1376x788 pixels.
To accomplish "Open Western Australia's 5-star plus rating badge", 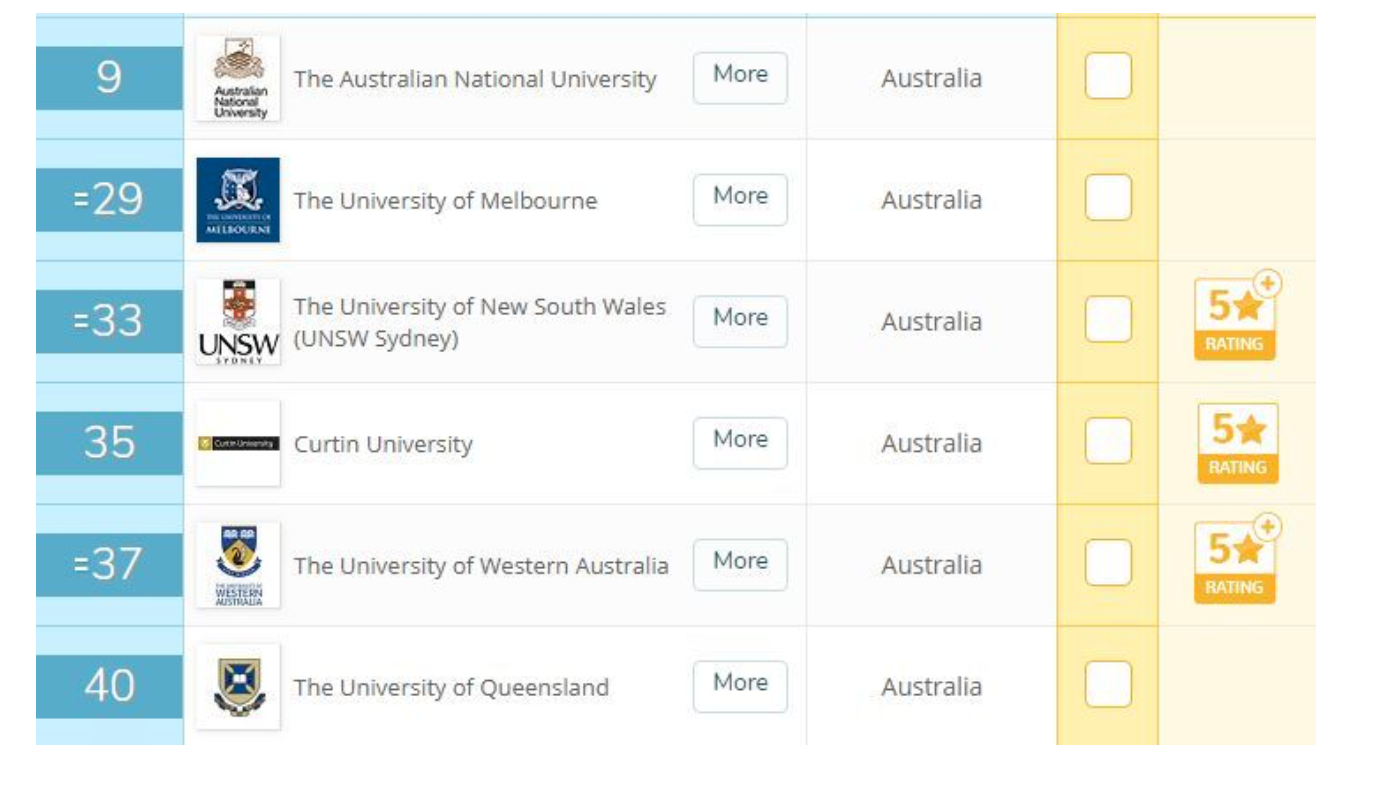I will click(x=1238, y=560).
